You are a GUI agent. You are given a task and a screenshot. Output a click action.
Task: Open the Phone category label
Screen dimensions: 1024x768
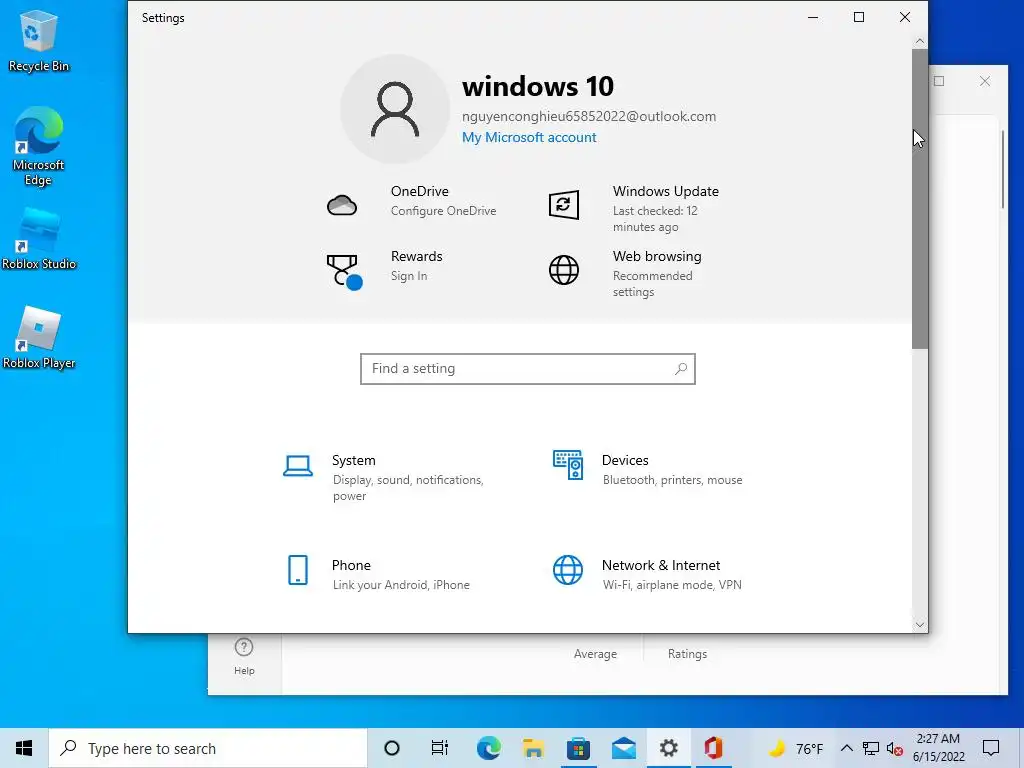pyautogui.click(x=351, y=566)
